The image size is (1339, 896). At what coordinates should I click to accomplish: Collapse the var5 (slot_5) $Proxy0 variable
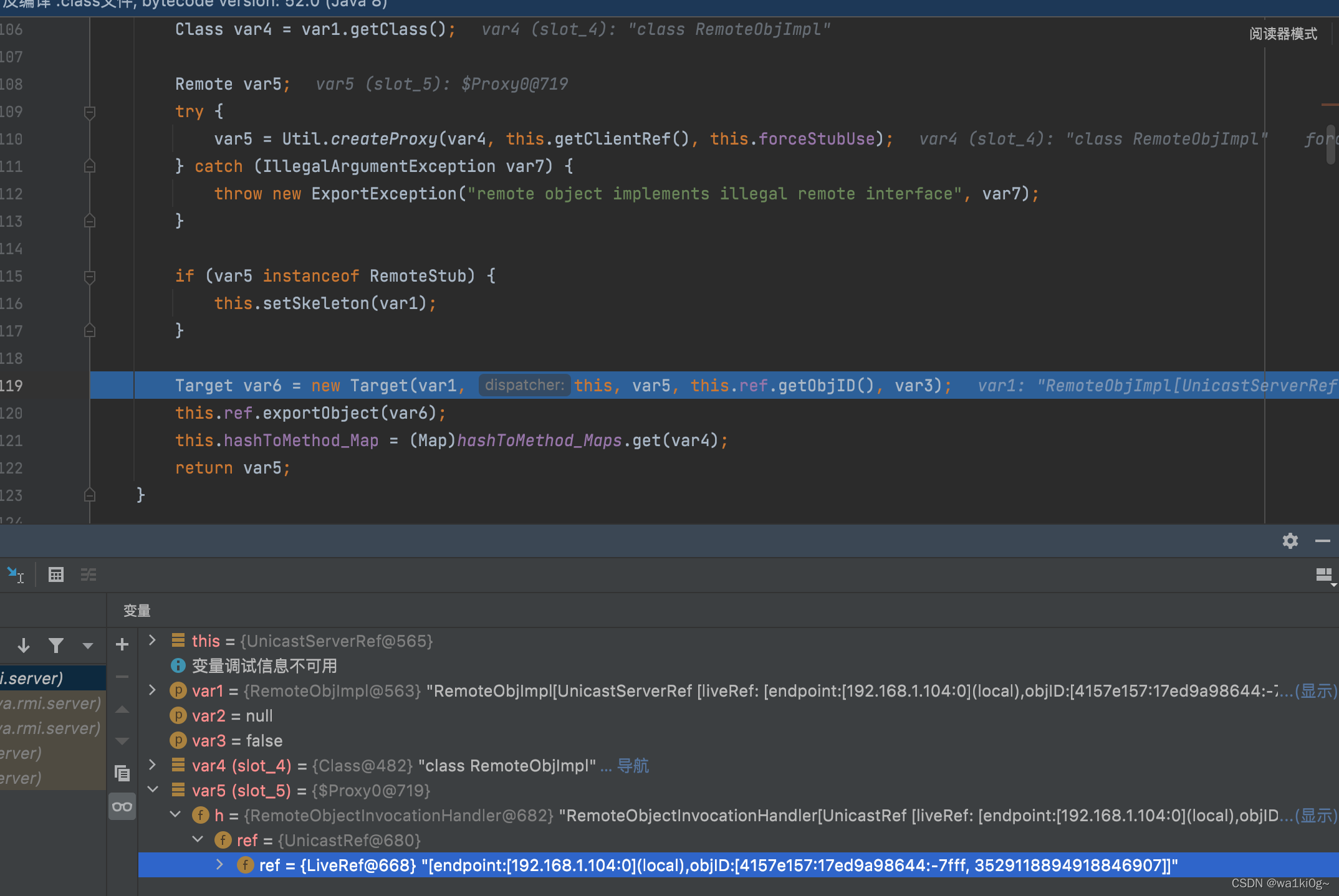point(152,789)
